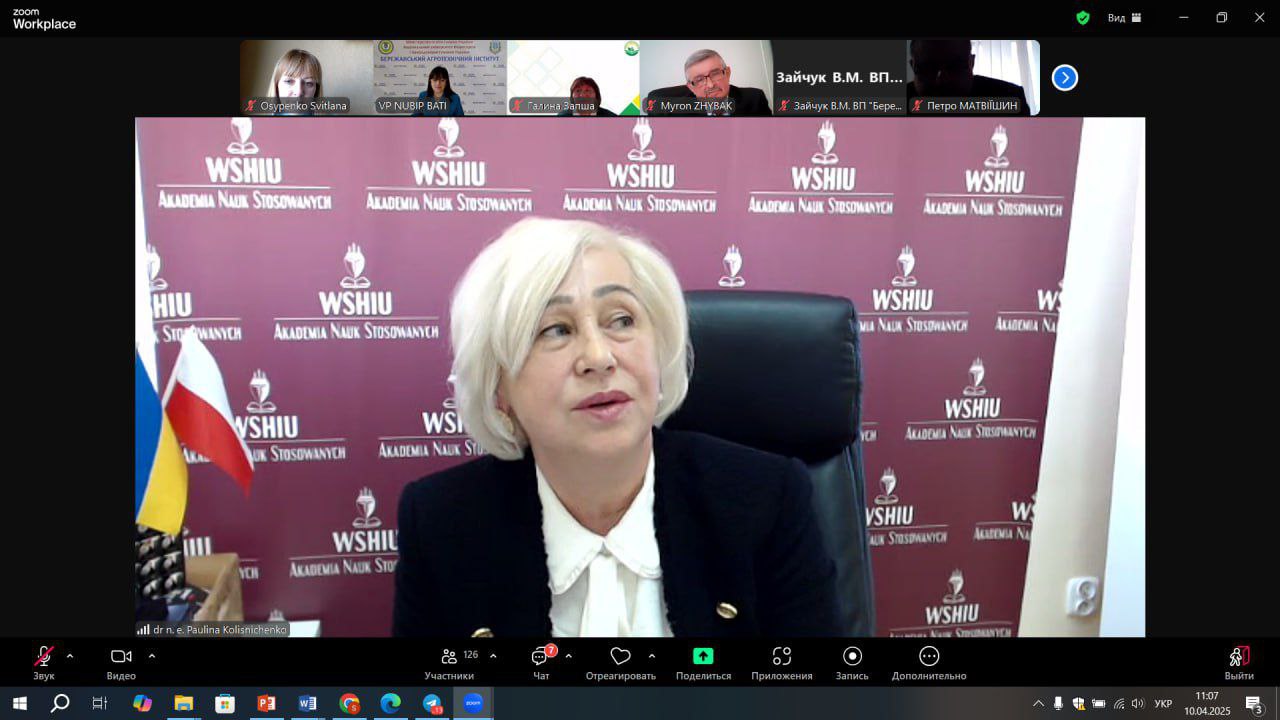This screenshot has height=720, width=1280.
Task: Open the Дополнительно more options icon
Action: point(929,657)
